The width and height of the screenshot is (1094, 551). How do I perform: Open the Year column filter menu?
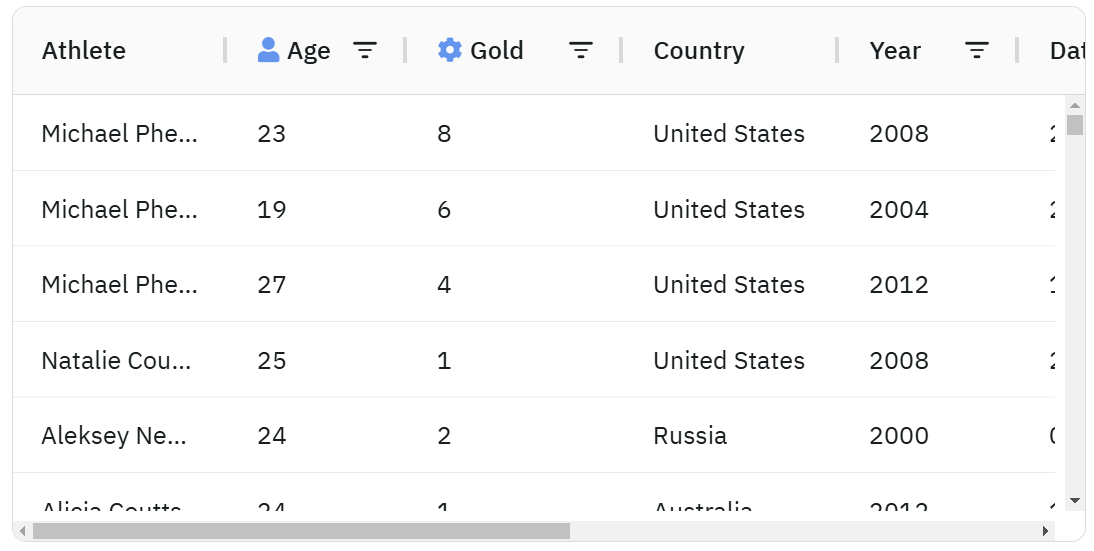(x=977, y=50)
